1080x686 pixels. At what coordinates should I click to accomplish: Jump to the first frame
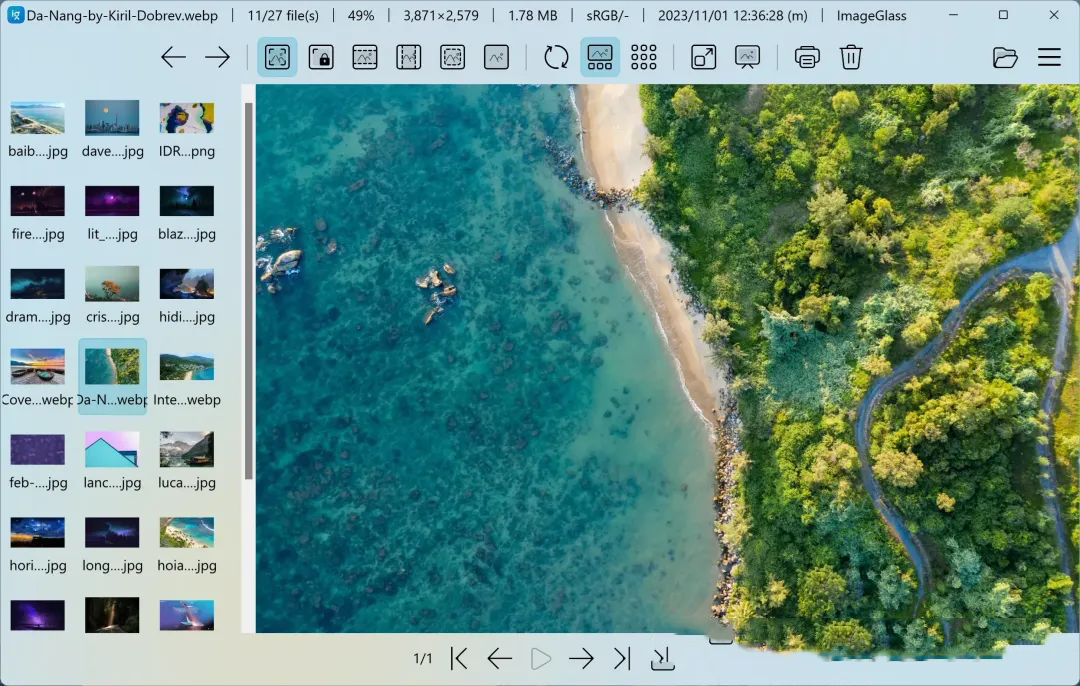(x=459, y=658)
